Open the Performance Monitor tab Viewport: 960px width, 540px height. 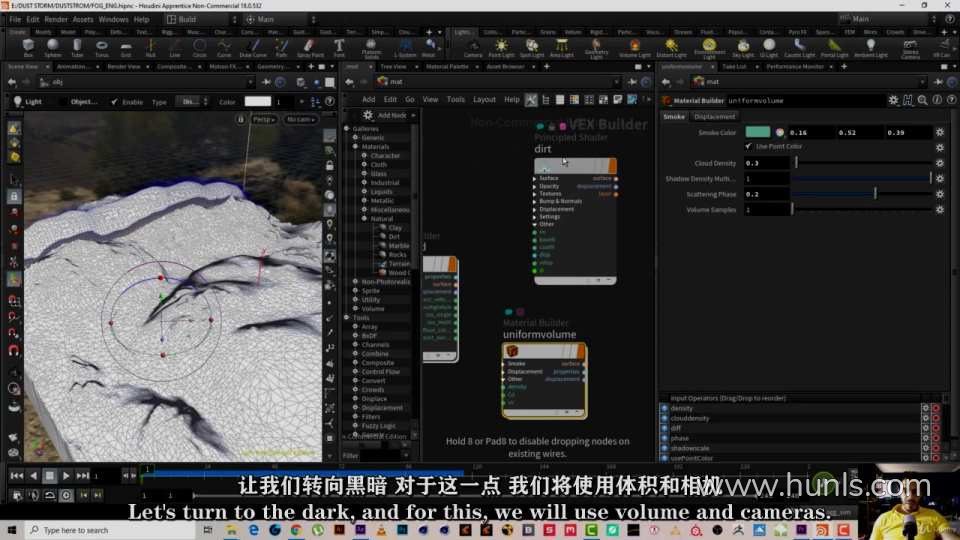tap(795, 67)
